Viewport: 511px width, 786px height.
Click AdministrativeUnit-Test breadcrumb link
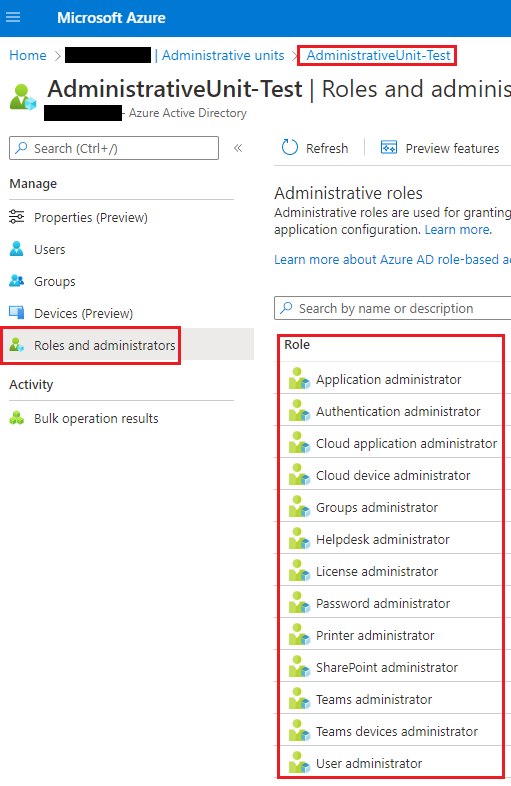coord(379,55)
